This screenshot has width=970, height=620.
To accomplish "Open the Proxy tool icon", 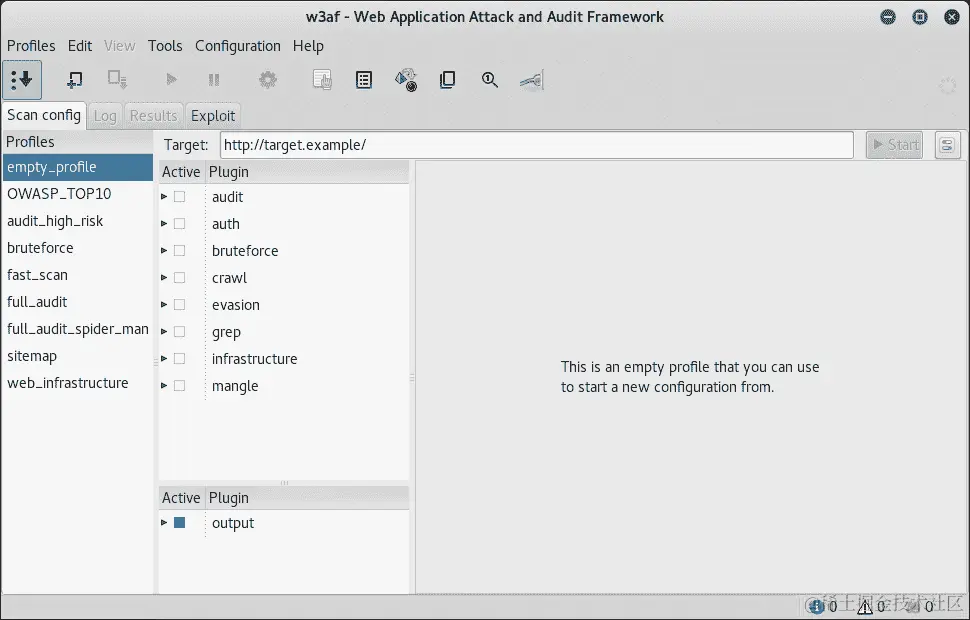I will pos(531,80).
